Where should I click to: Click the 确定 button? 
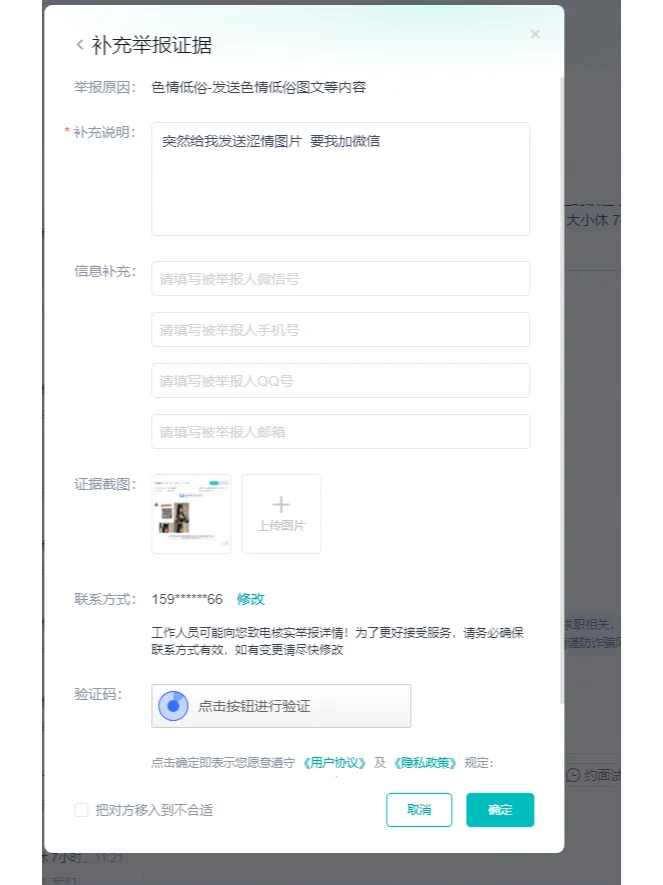(x=500, y=810)
